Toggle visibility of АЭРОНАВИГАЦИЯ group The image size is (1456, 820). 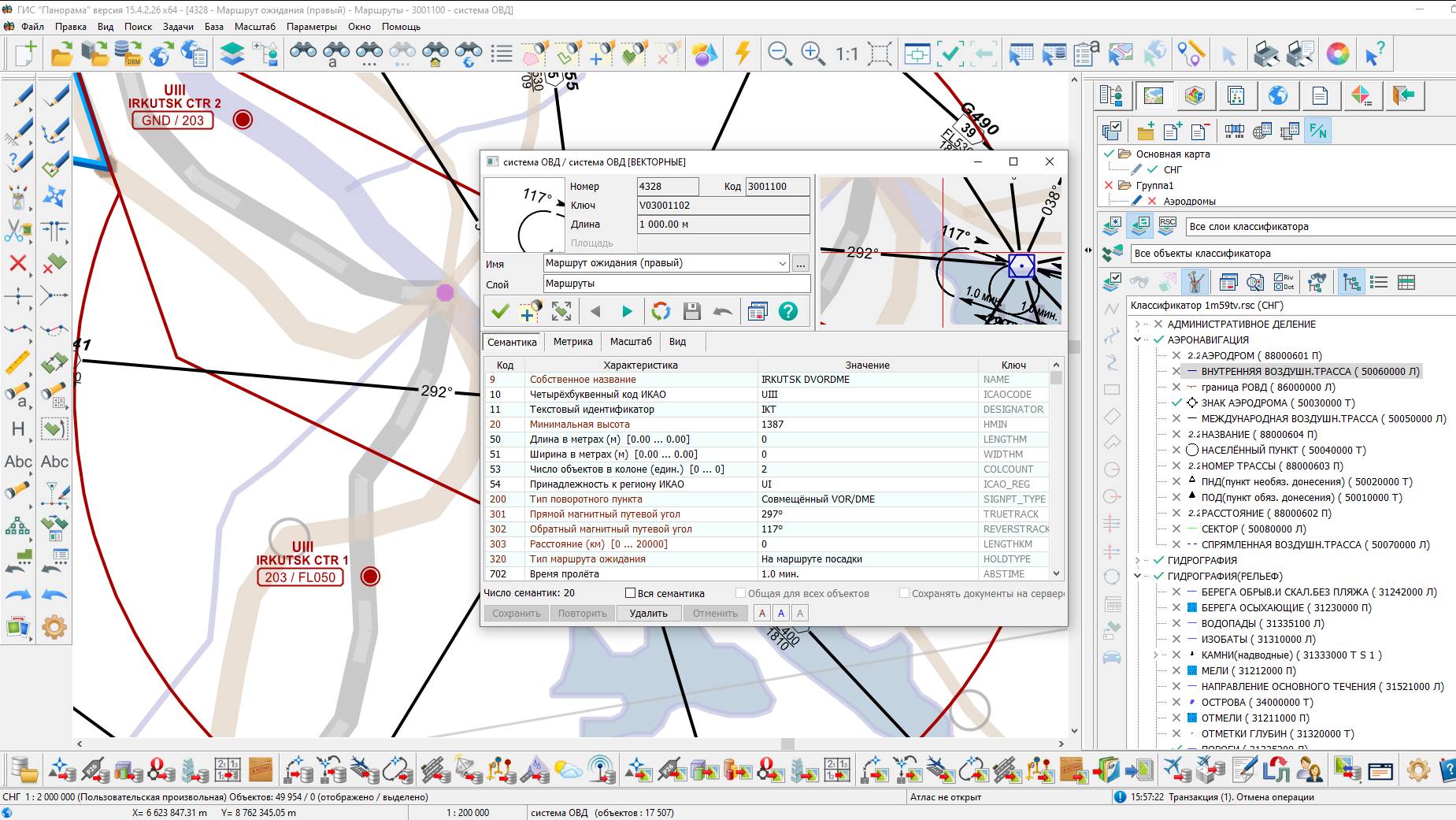(x=1159, y=340)
